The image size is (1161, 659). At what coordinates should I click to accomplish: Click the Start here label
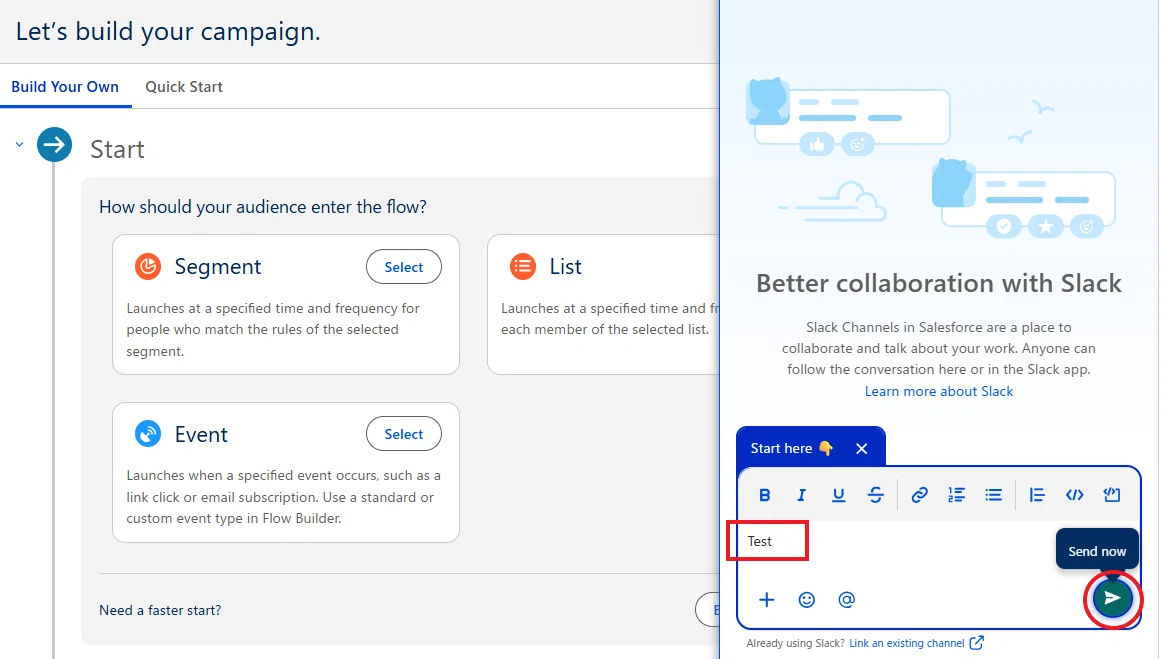pos(781,449)
